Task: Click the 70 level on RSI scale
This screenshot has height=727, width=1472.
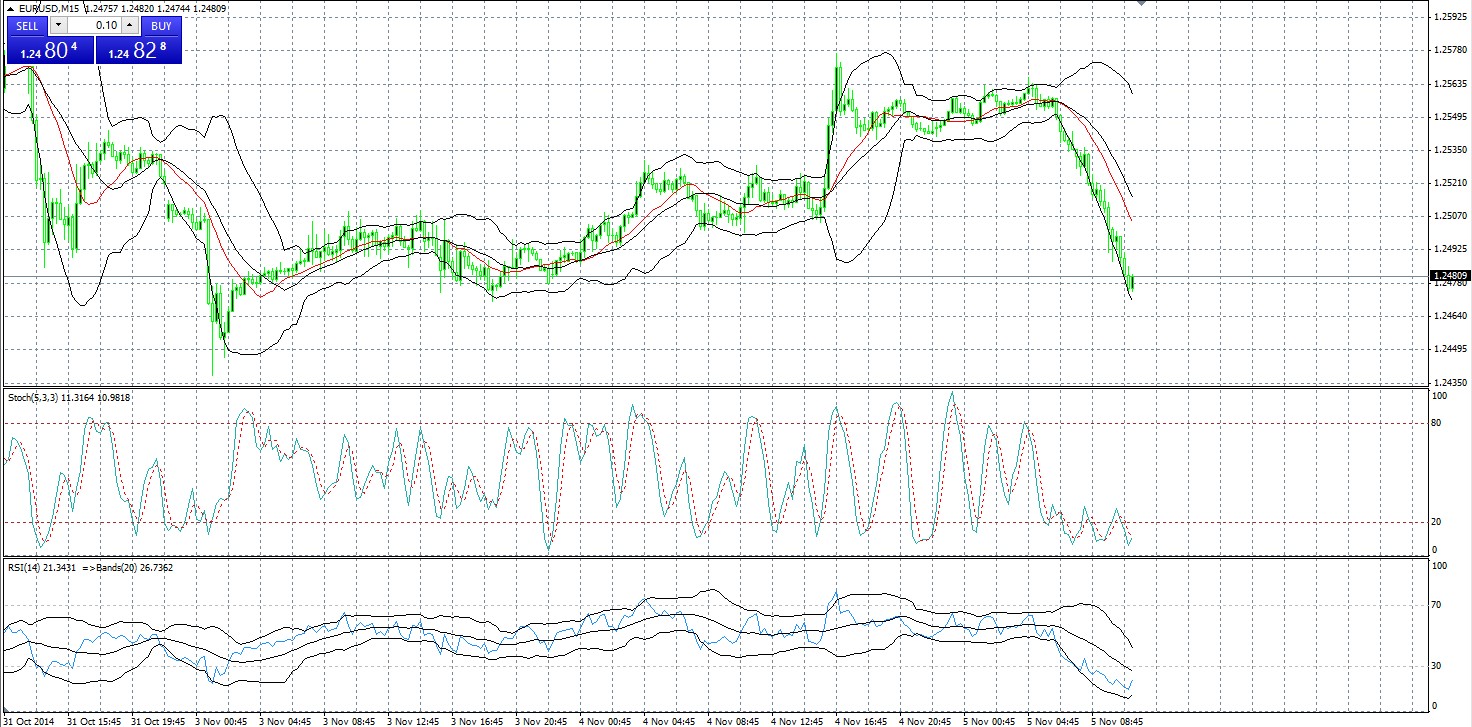Action: pos(1438,605)
